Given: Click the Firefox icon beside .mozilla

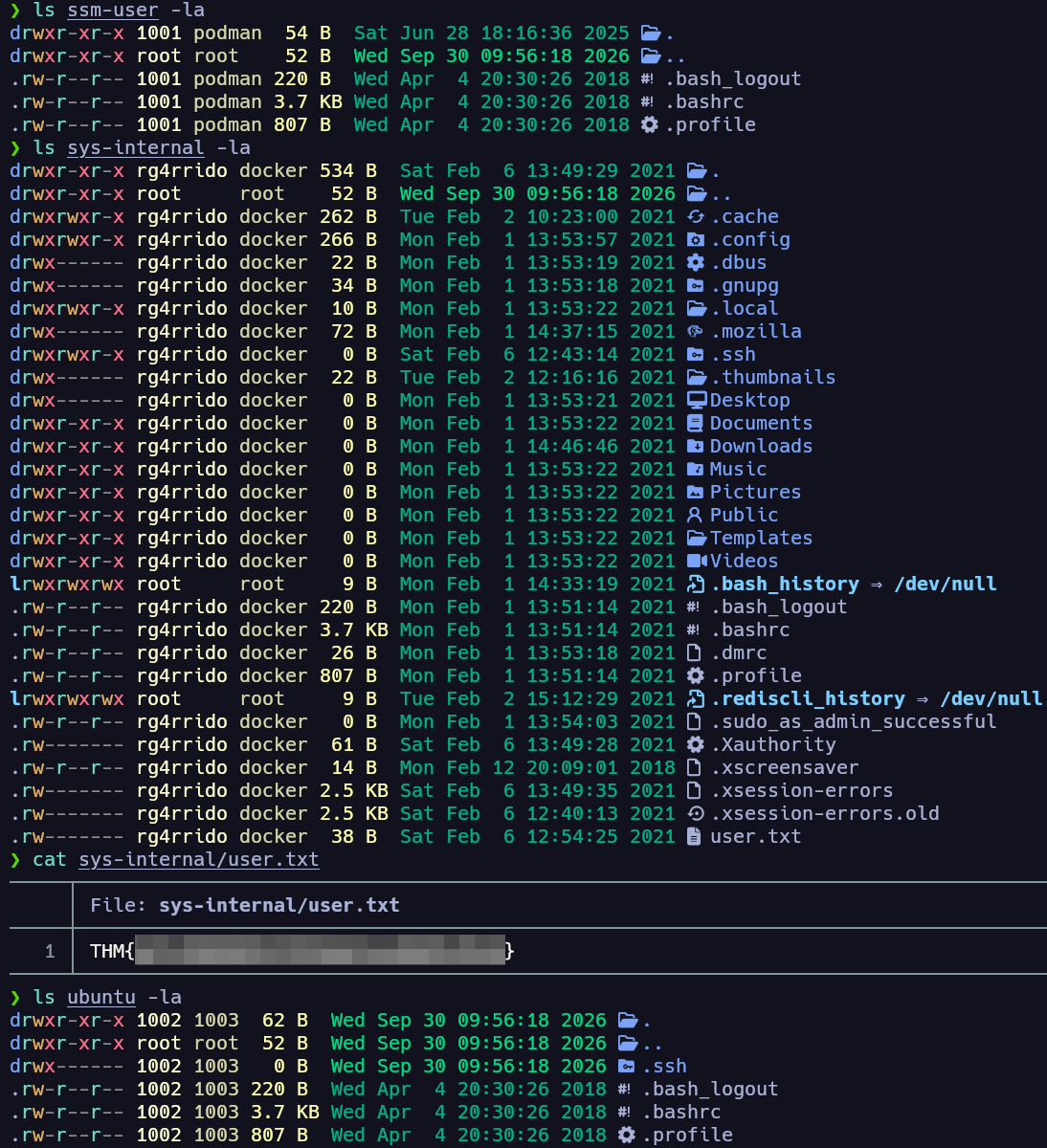Looking at the screenshot, I should pos(696,332).
